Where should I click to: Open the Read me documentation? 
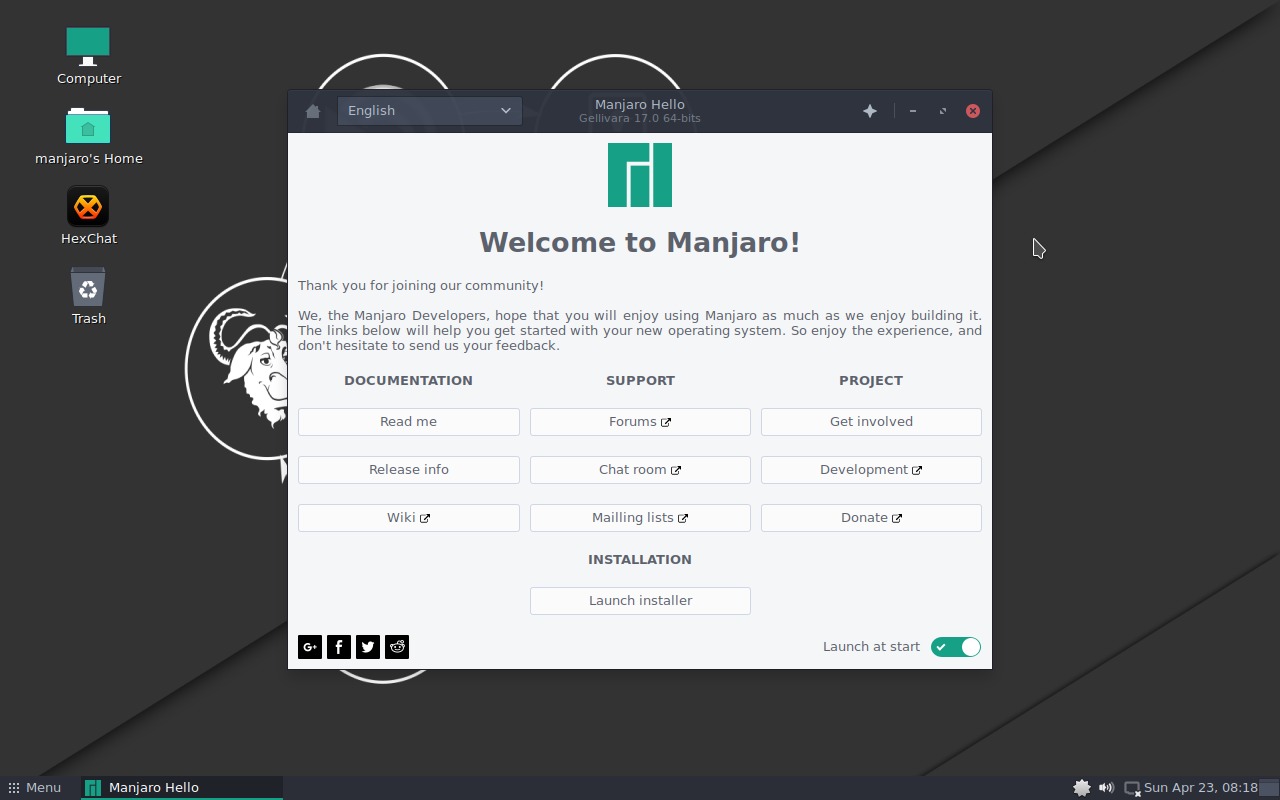tap(408, 421)
